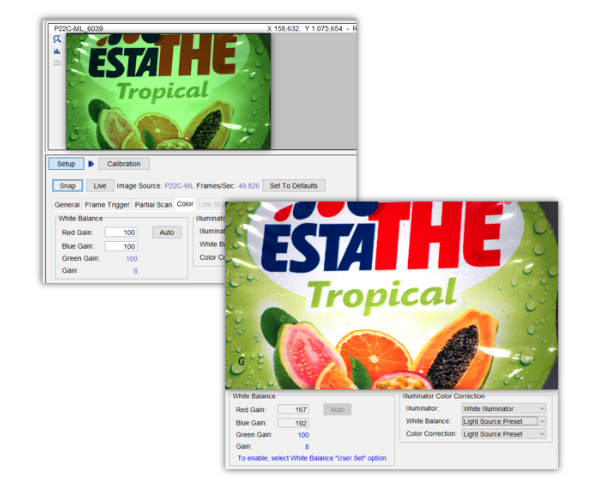The height and width of the screenshot is (479, 590).
Task: Expand the White Balance preset dropdown
Action: pos(504,421)
